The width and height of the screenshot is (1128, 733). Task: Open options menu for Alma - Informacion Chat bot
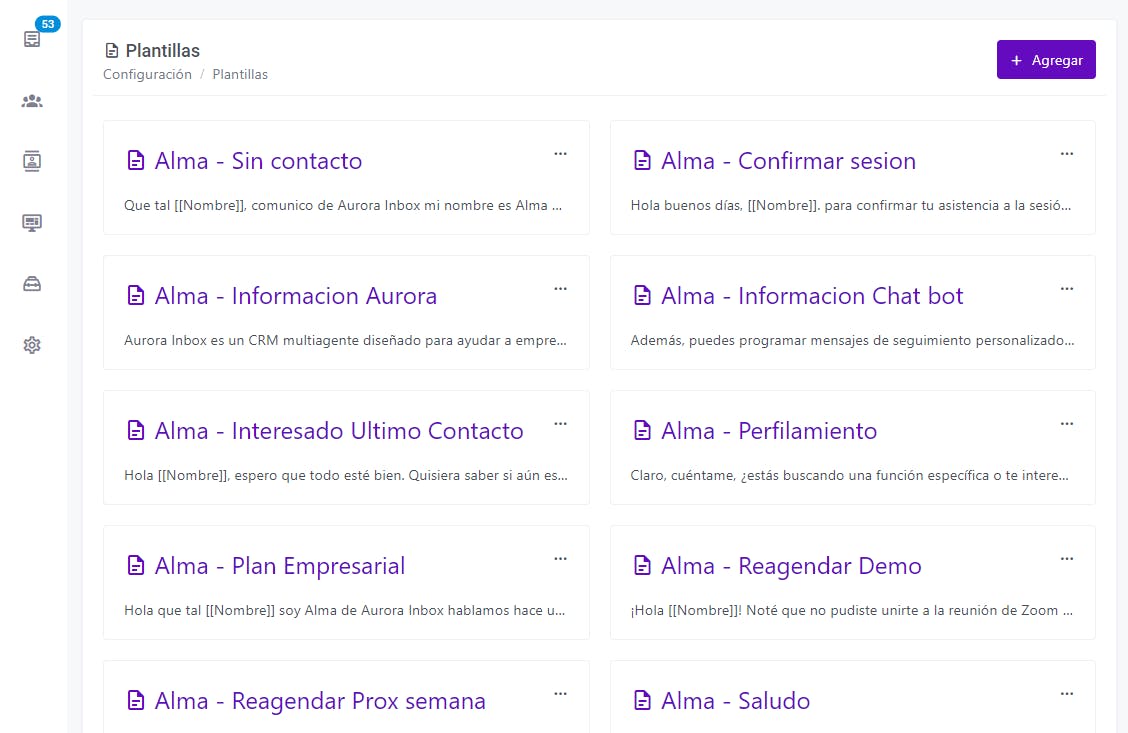(x=1067, y=288)
